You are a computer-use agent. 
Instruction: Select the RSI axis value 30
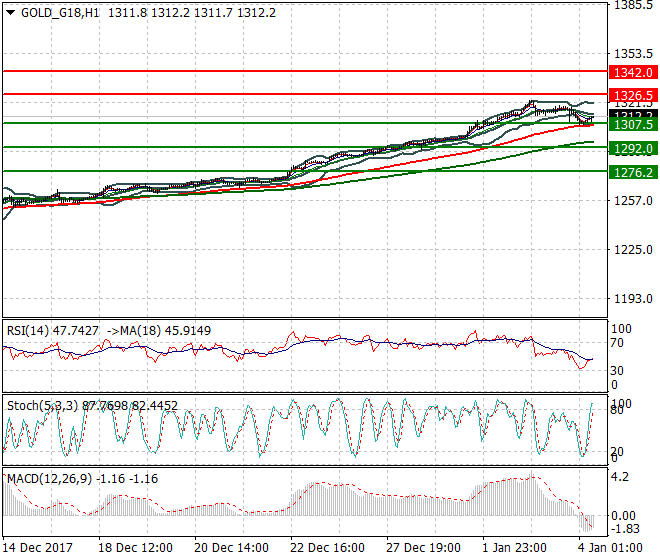click(617, 371)
